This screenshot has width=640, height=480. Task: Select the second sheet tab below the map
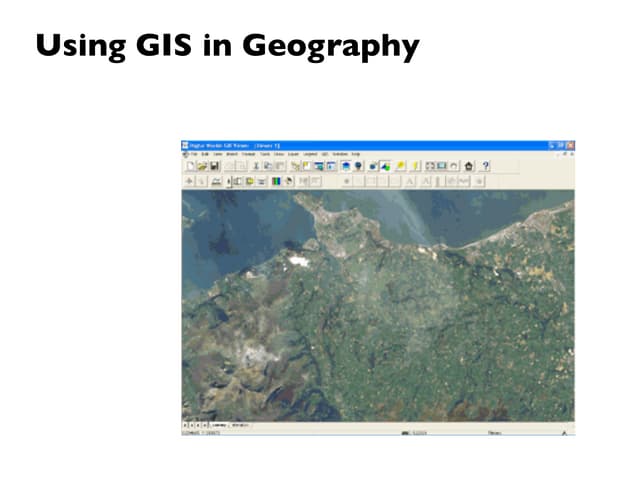241,425
